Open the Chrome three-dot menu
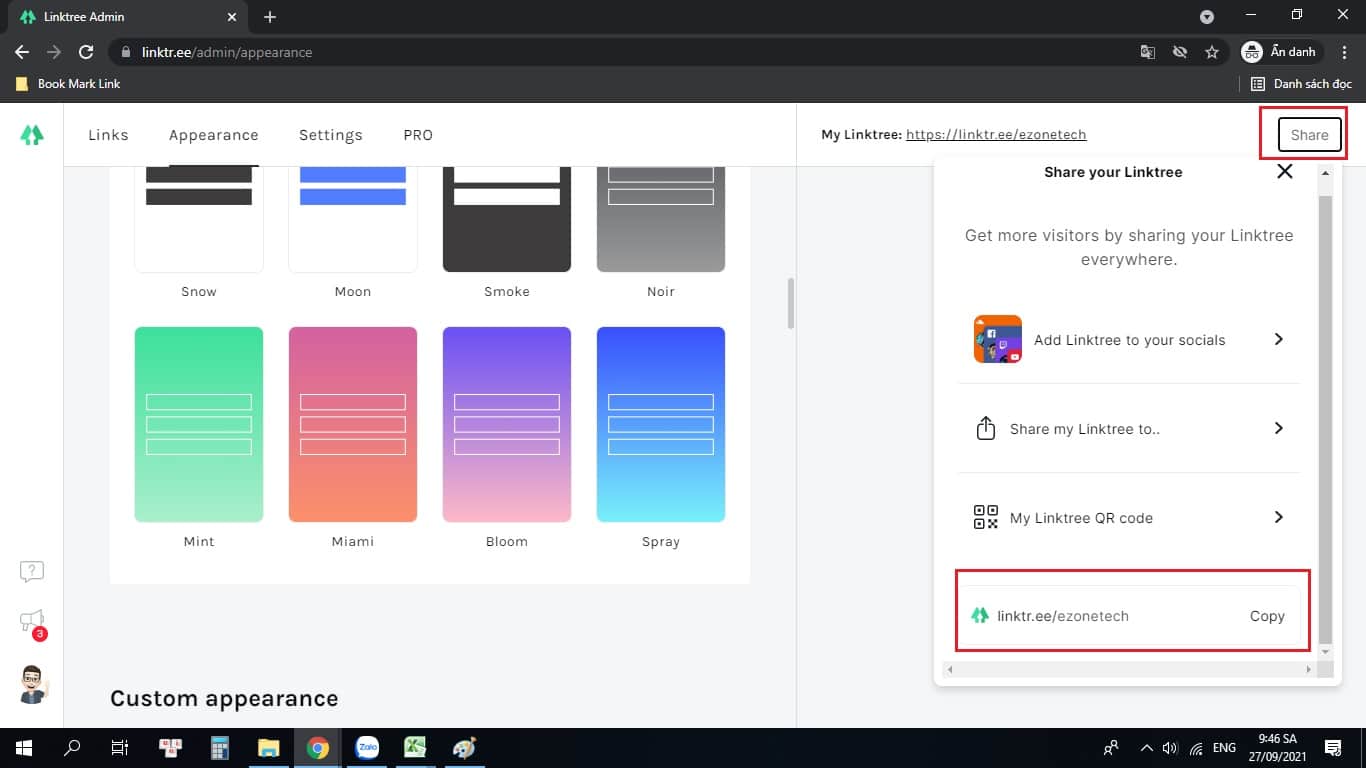 (1345, 52)
